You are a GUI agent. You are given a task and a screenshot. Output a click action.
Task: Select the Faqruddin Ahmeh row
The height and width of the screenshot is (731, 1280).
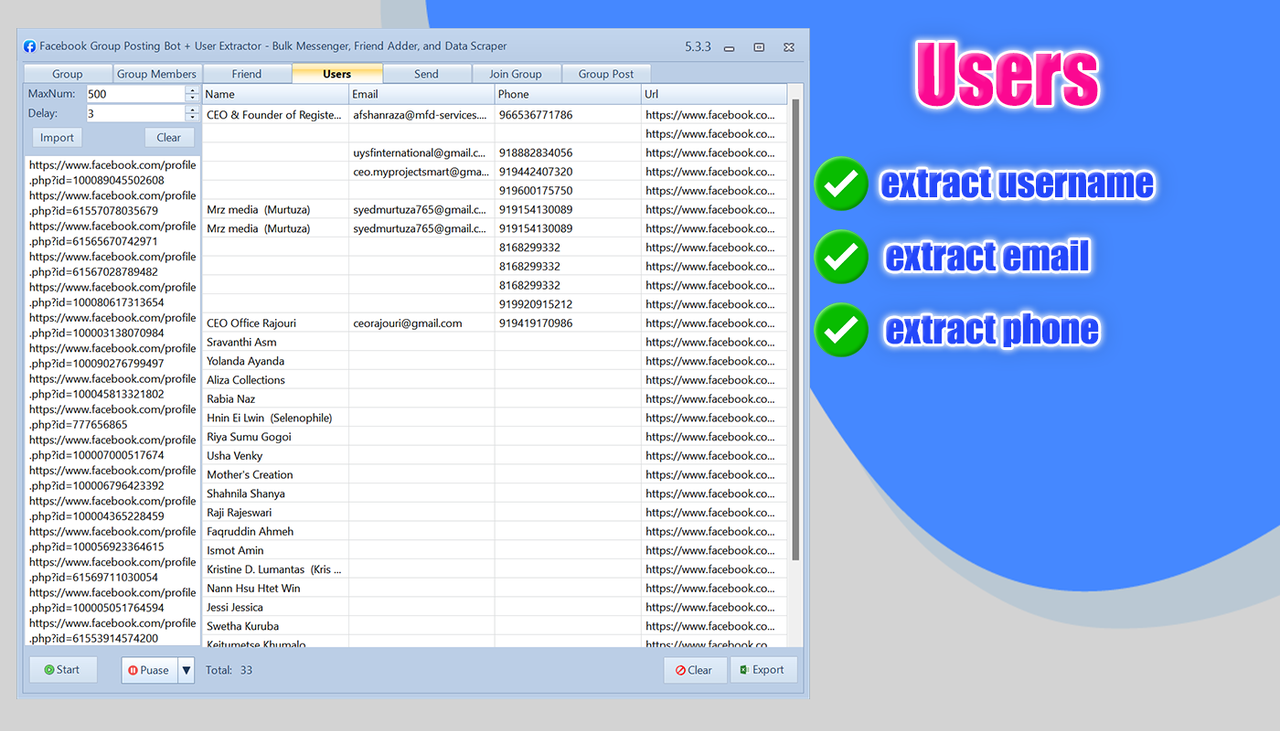point(495,532)
